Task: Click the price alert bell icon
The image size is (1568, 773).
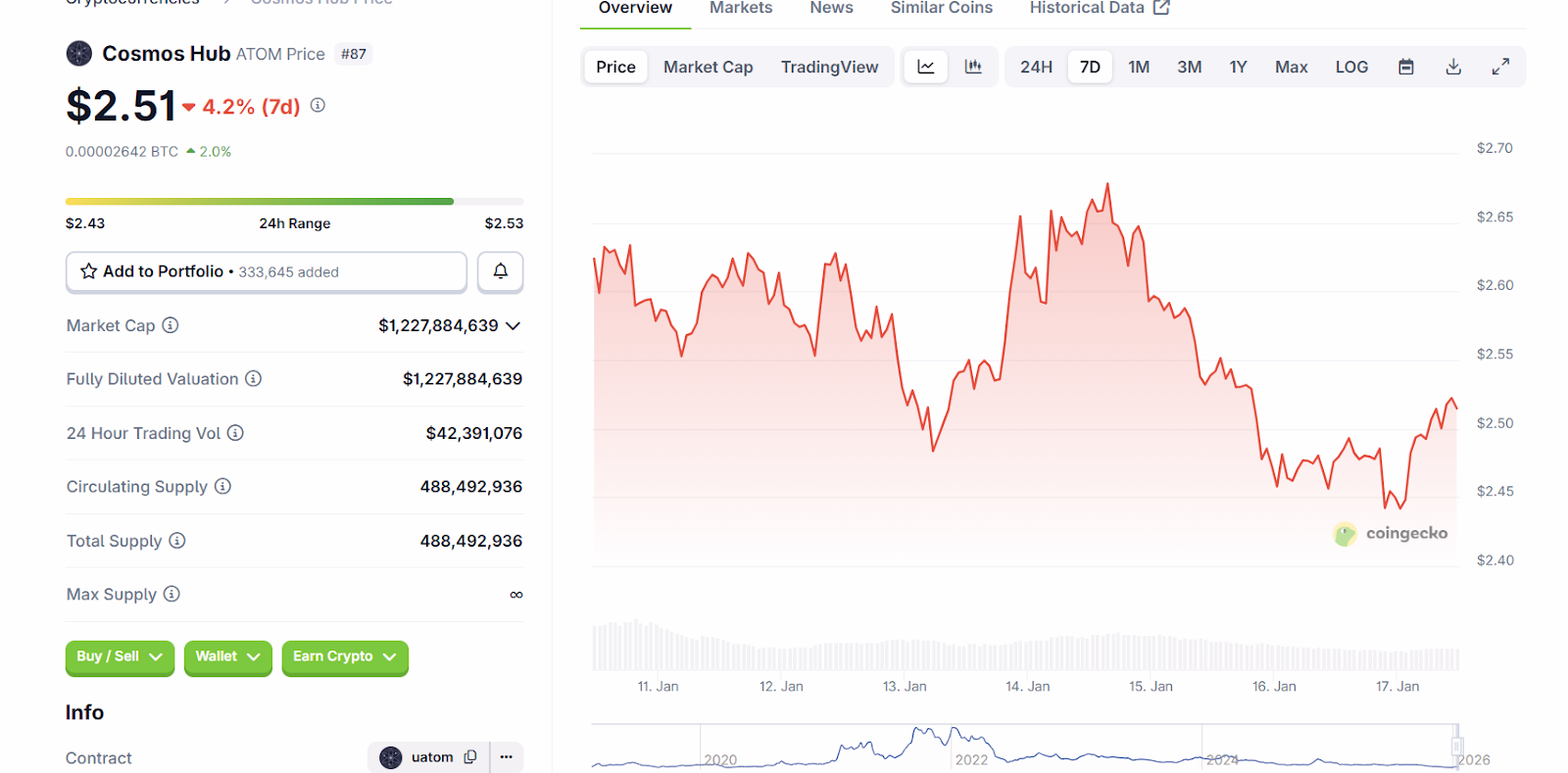Action: pos(500,271)
